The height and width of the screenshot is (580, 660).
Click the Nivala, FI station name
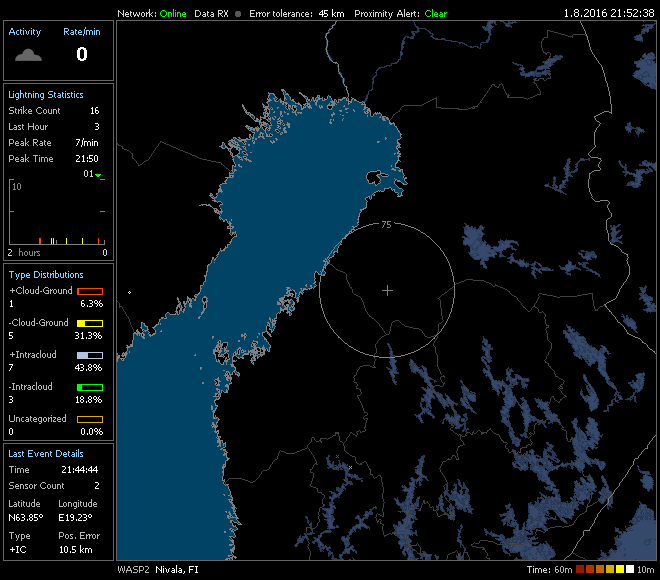(177, 569)
